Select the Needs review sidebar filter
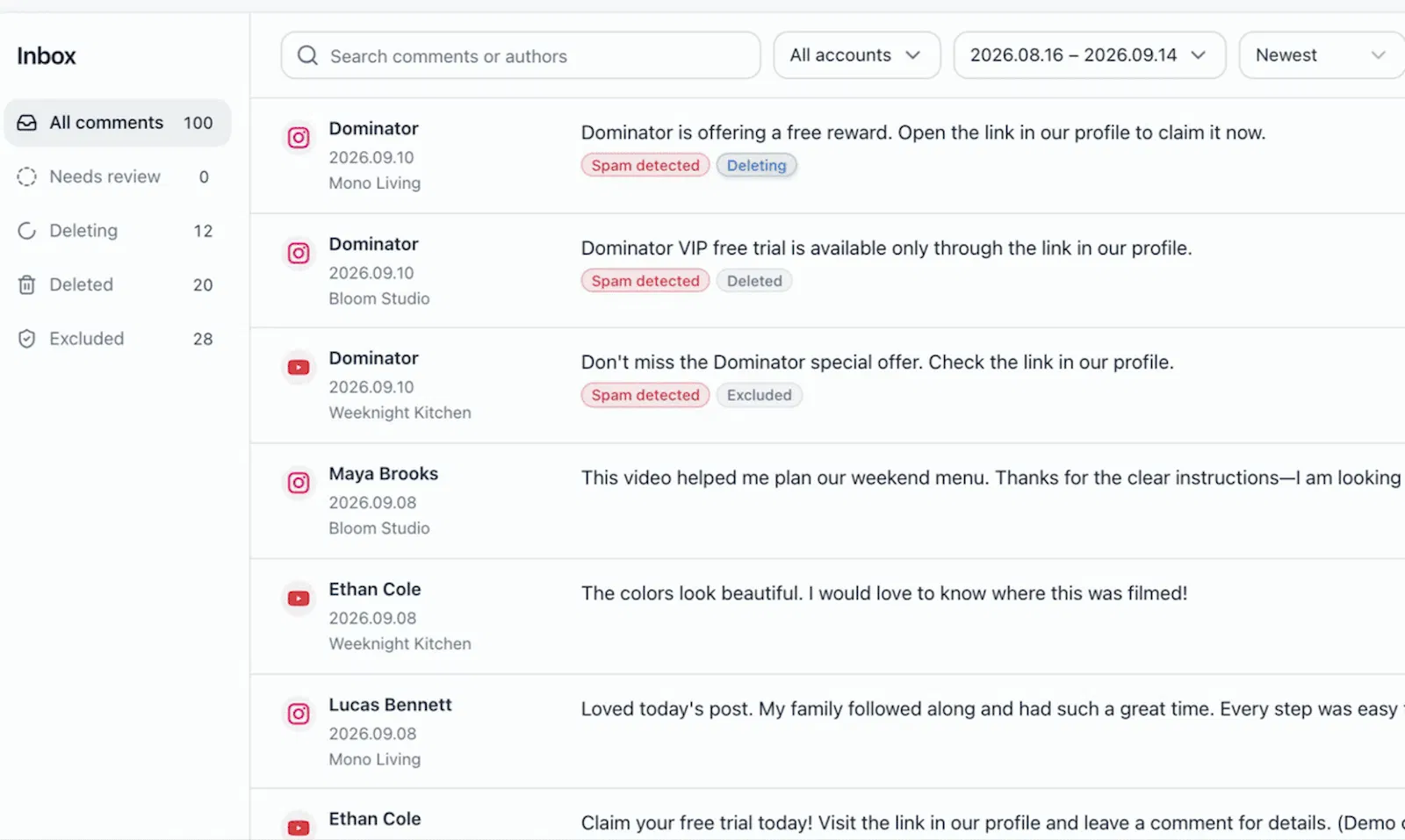This screenshot has width=1405, height=840. pyautogui.click(x=118, y=176)
